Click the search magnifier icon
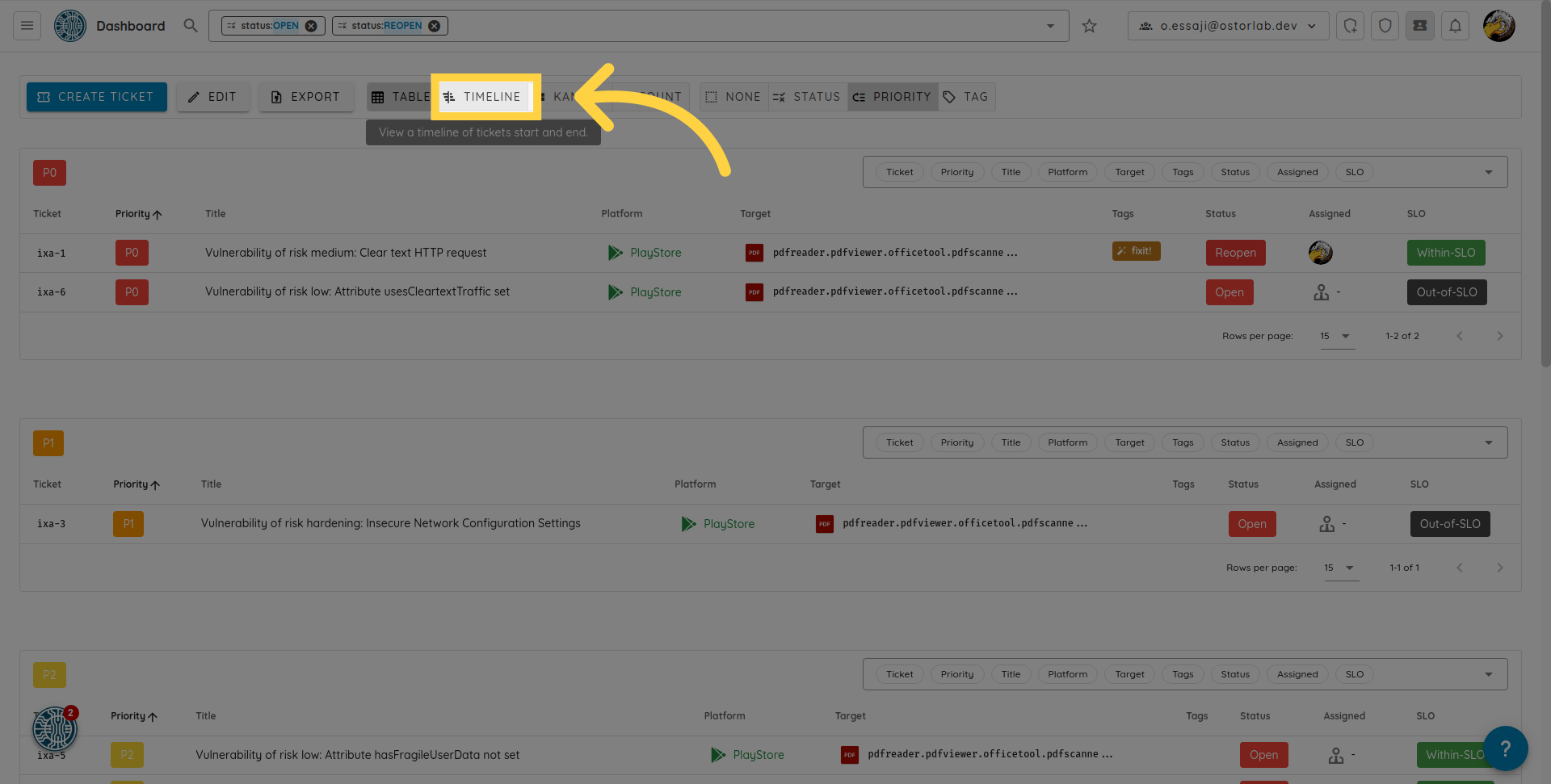 [x=191, y=26]
